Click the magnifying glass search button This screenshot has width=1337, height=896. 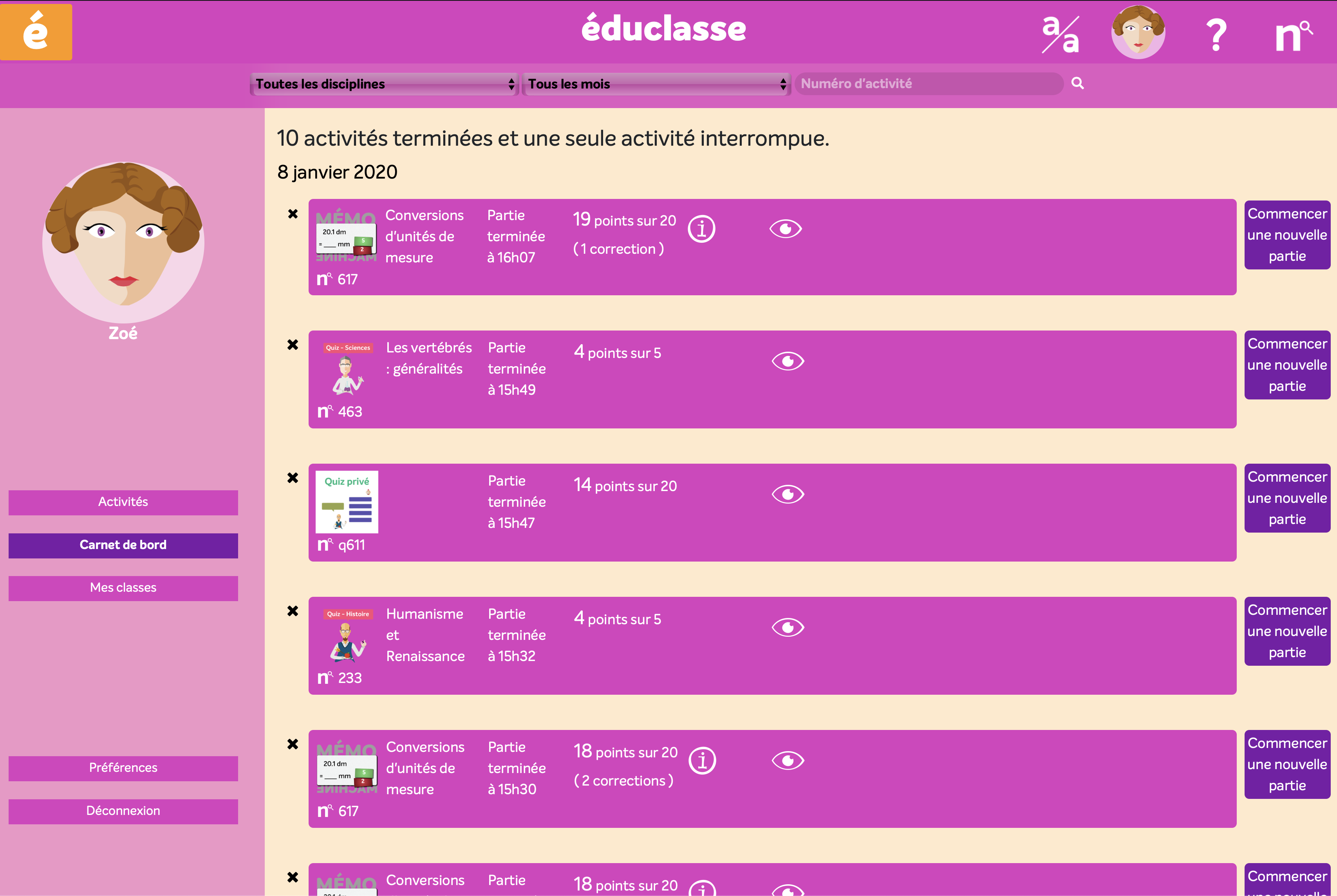pos(1077,83)
